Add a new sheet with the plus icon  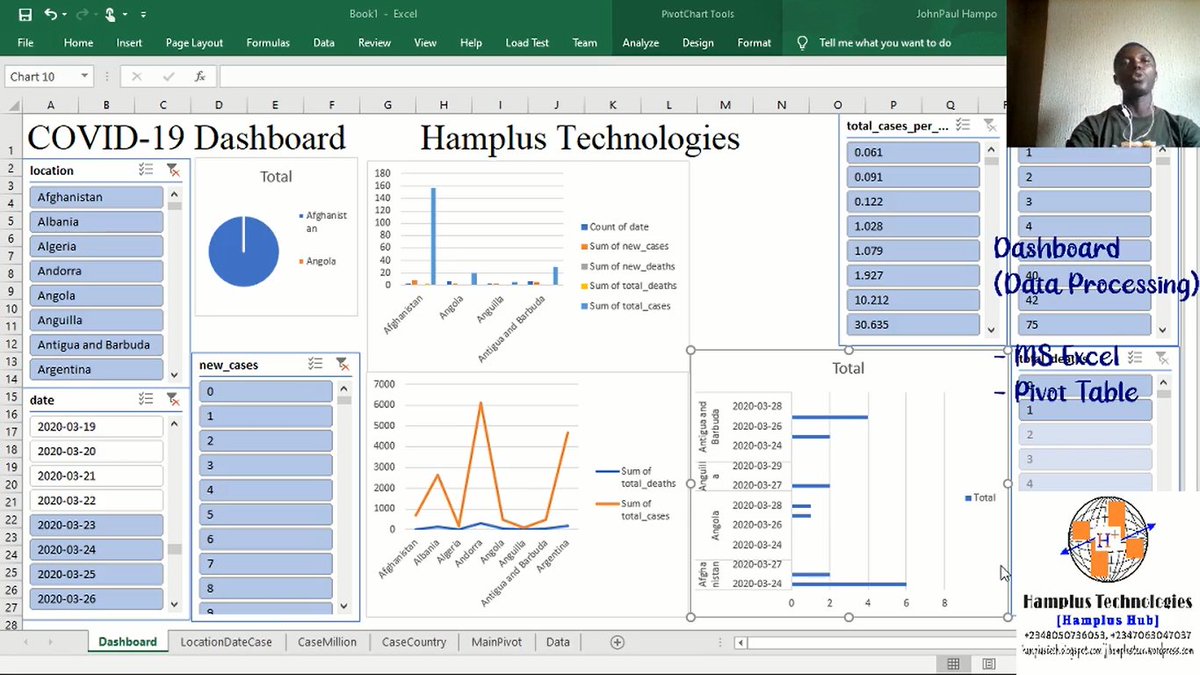click(x=617, y=642)
